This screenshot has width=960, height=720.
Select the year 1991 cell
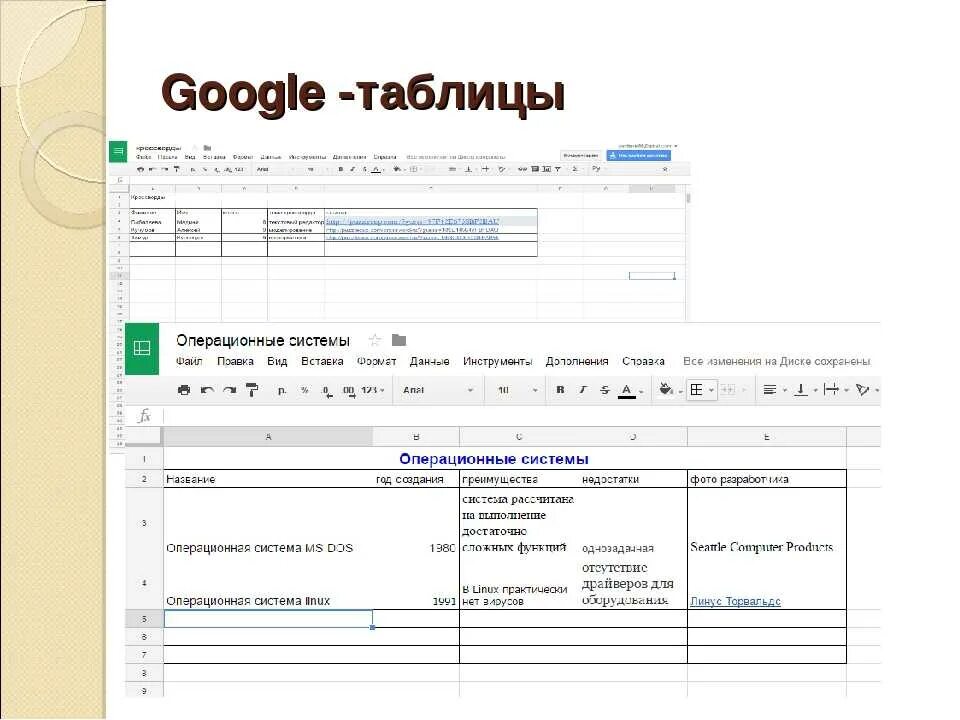[x=416, y=583]
